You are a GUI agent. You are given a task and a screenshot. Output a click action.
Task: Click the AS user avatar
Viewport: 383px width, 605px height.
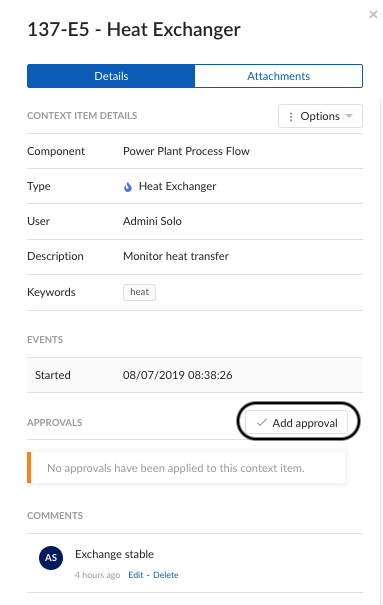pyautogui.click(x=51, y=558)
